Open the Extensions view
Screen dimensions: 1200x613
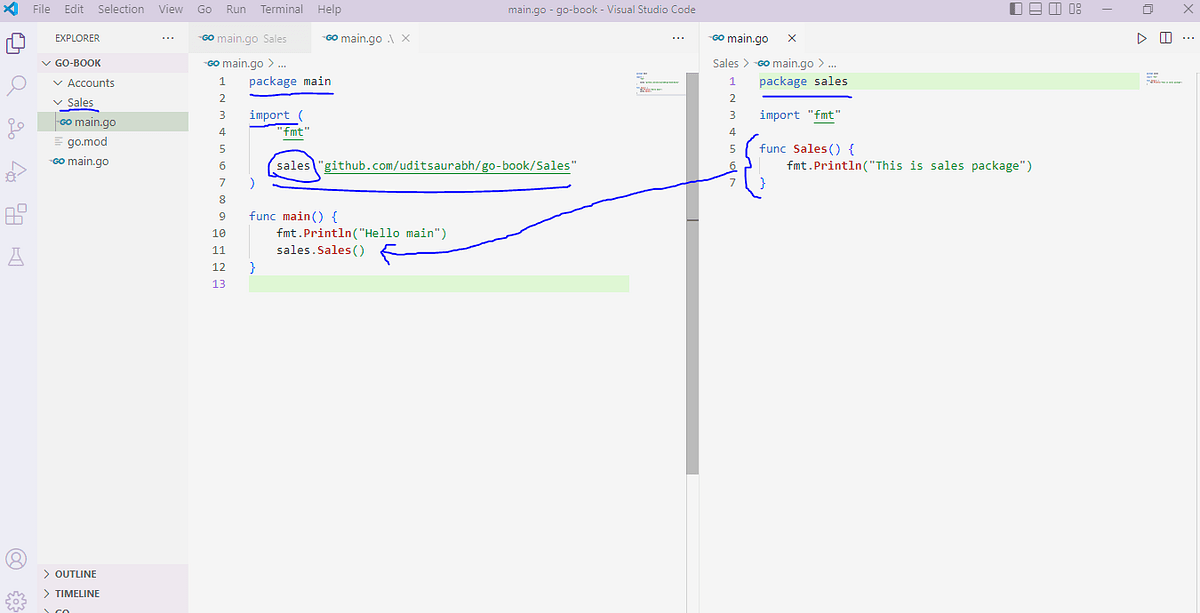[15, 214]
